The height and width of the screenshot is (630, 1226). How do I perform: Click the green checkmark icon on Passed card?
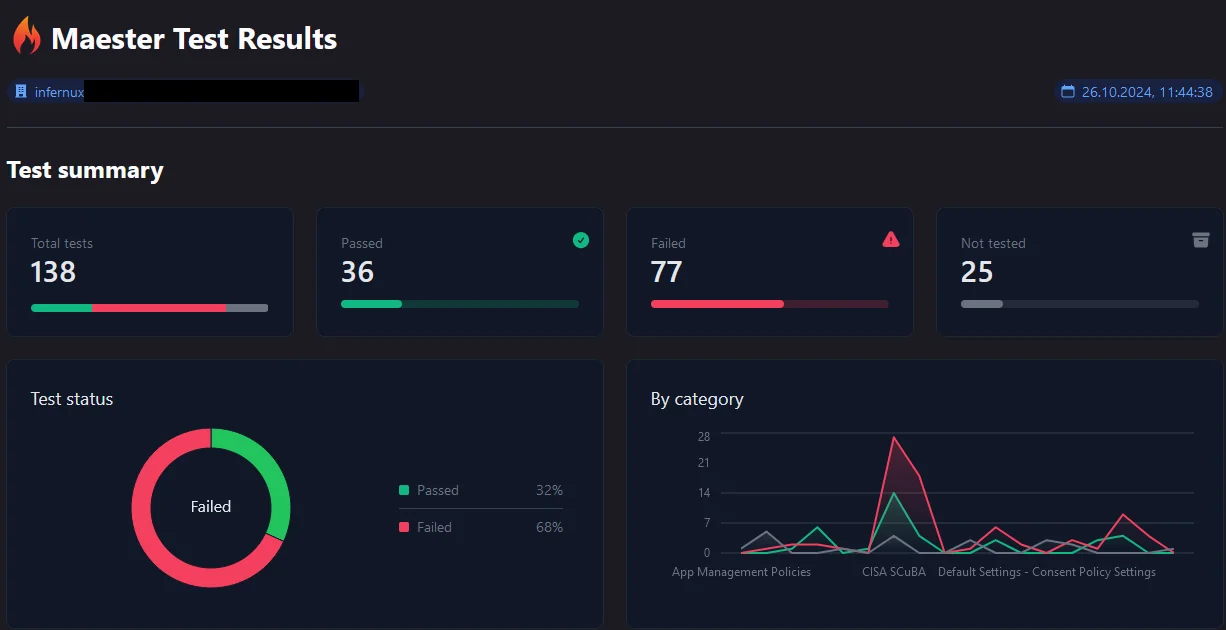tap(581, 240)
